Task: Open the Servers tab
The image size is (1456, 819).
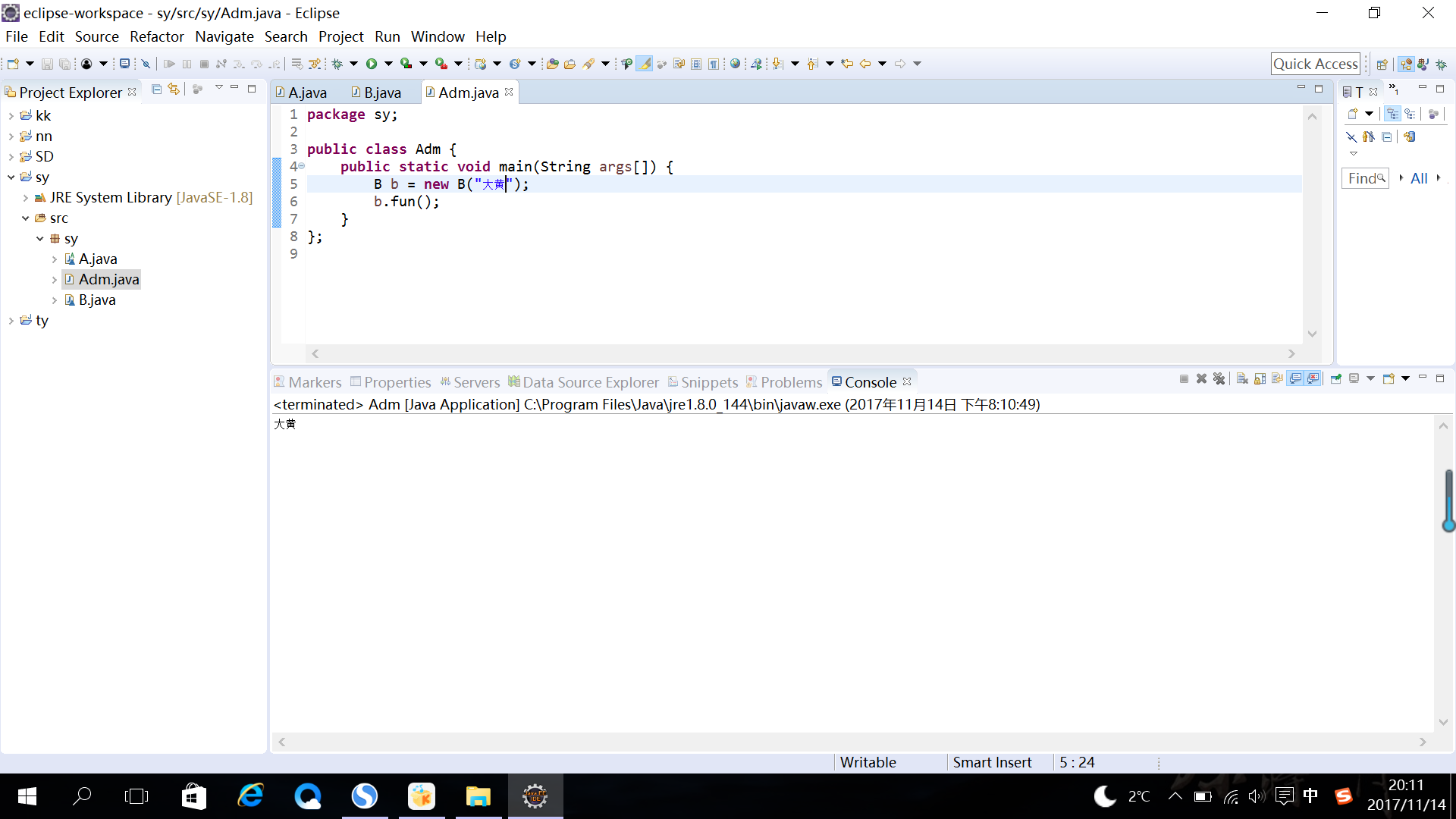Action: (x=469, y=382)
